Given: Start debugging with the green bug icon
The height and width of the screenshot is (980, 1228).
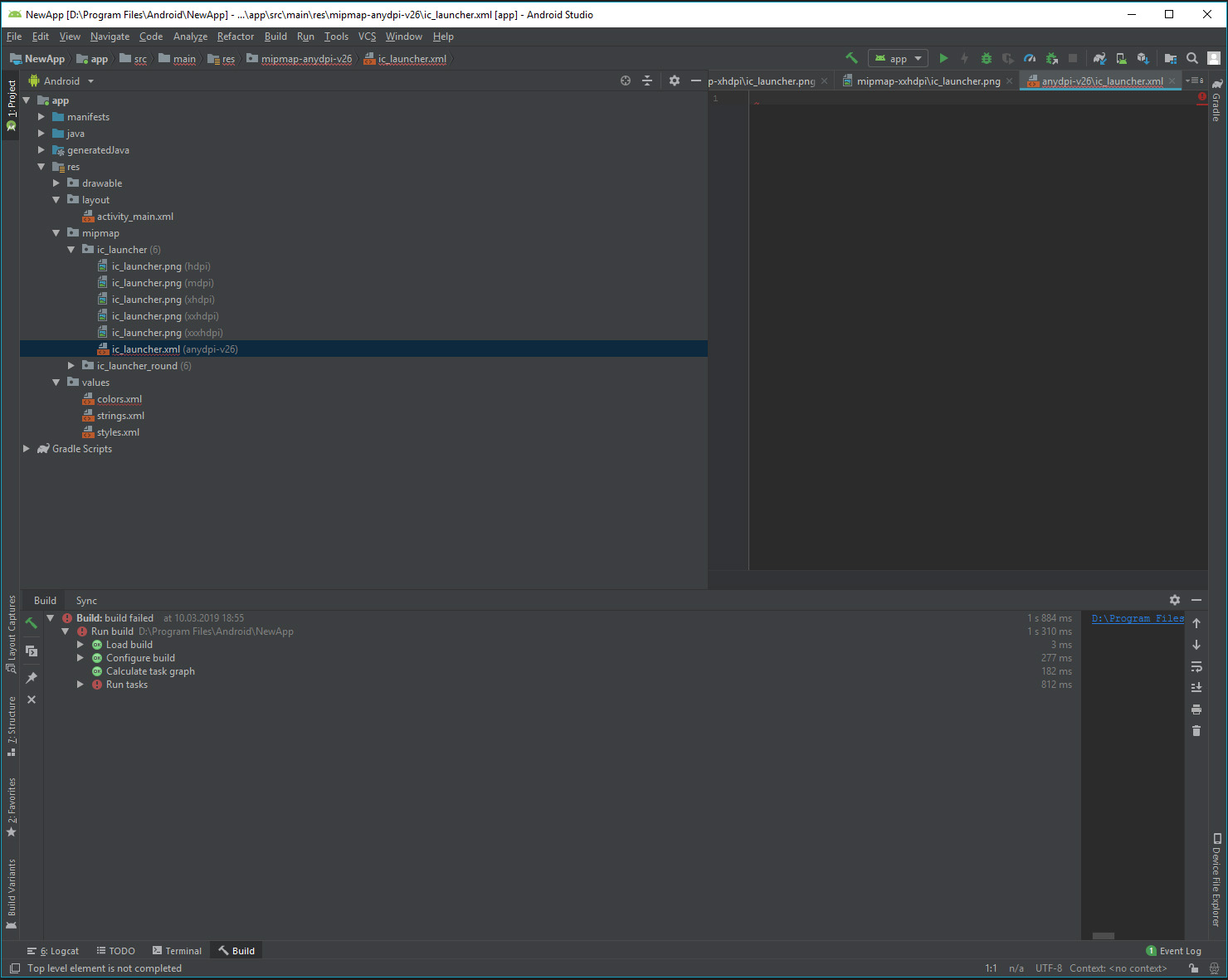Looking at the screenshot, I should click(986, 58).
